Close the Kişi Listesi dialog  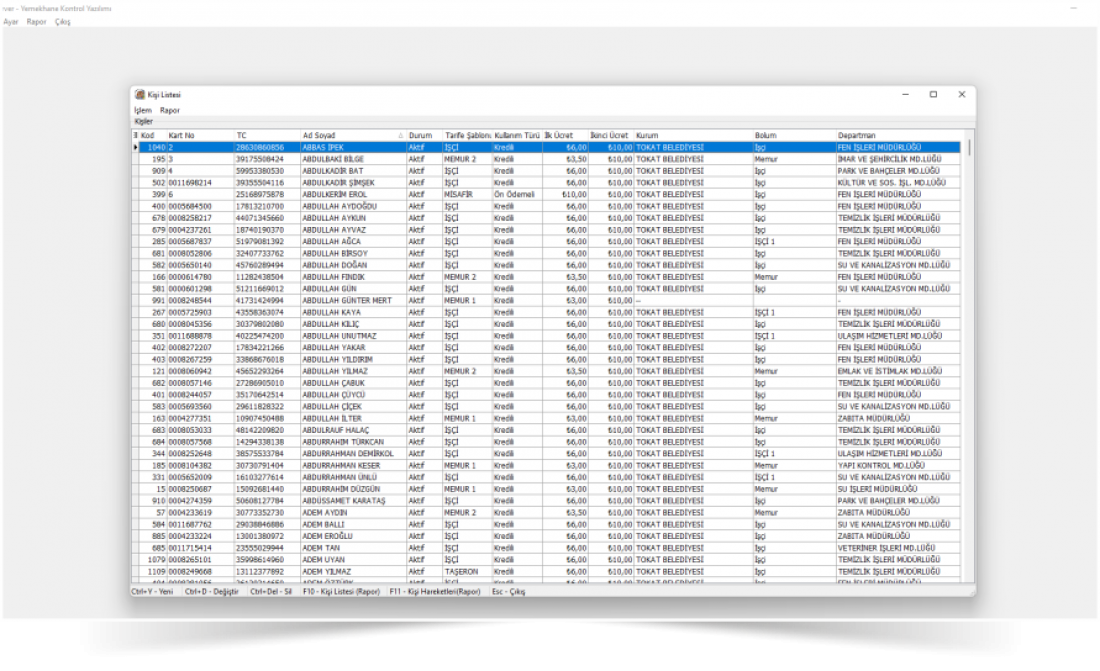point(961,95)
